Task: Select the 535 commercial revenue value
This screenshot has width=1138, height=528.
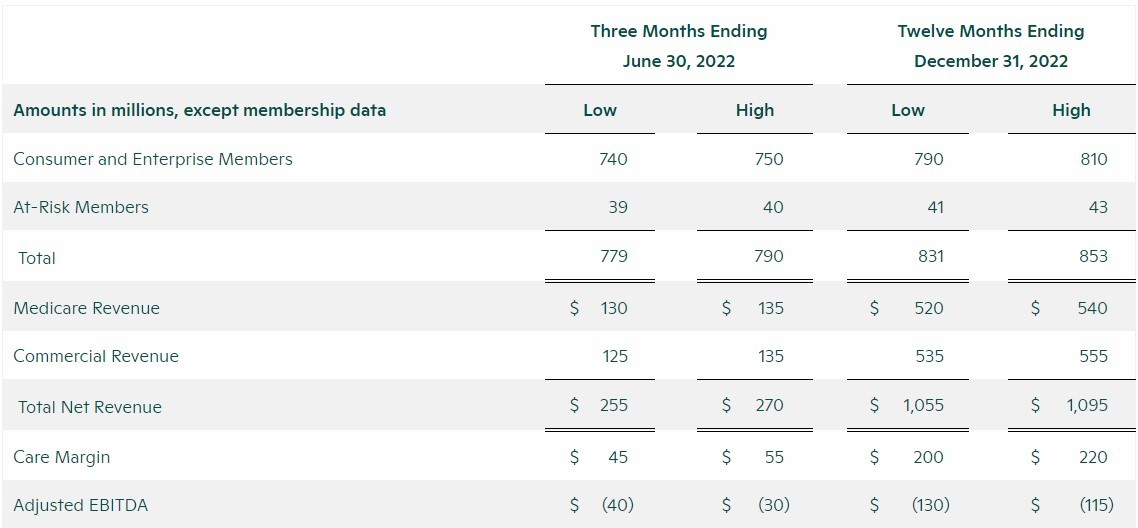Action: pos(929,356)
